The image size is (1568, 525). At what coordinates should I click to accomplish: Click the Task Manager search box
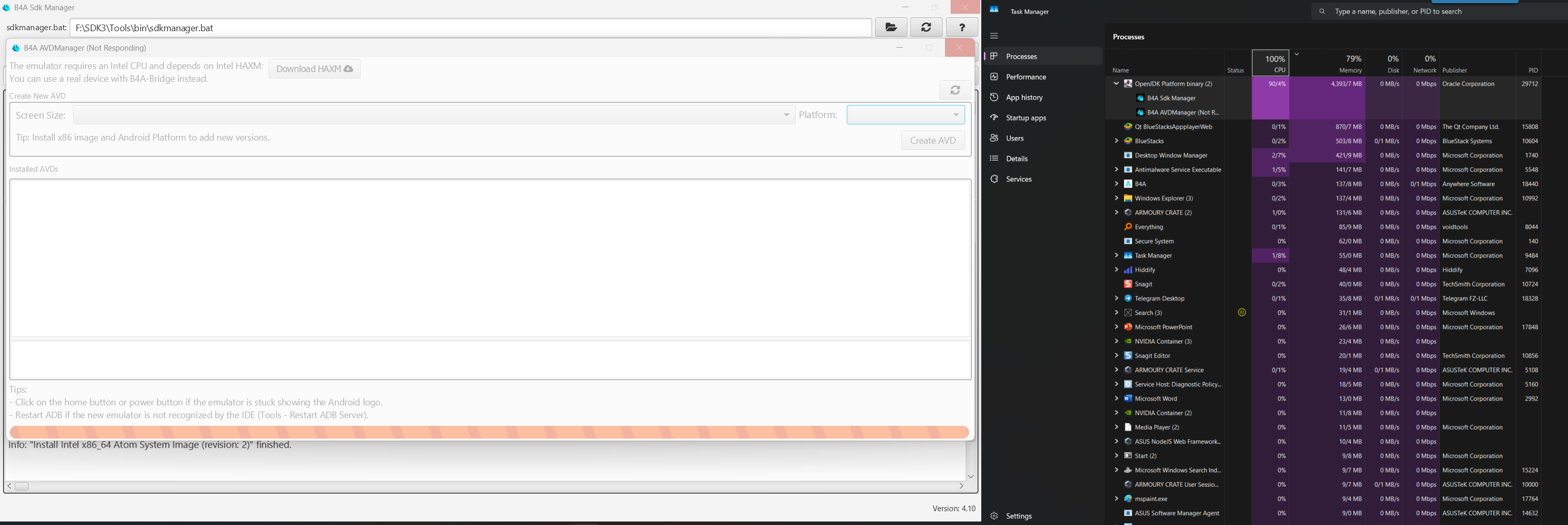(x=1440, y=12)
